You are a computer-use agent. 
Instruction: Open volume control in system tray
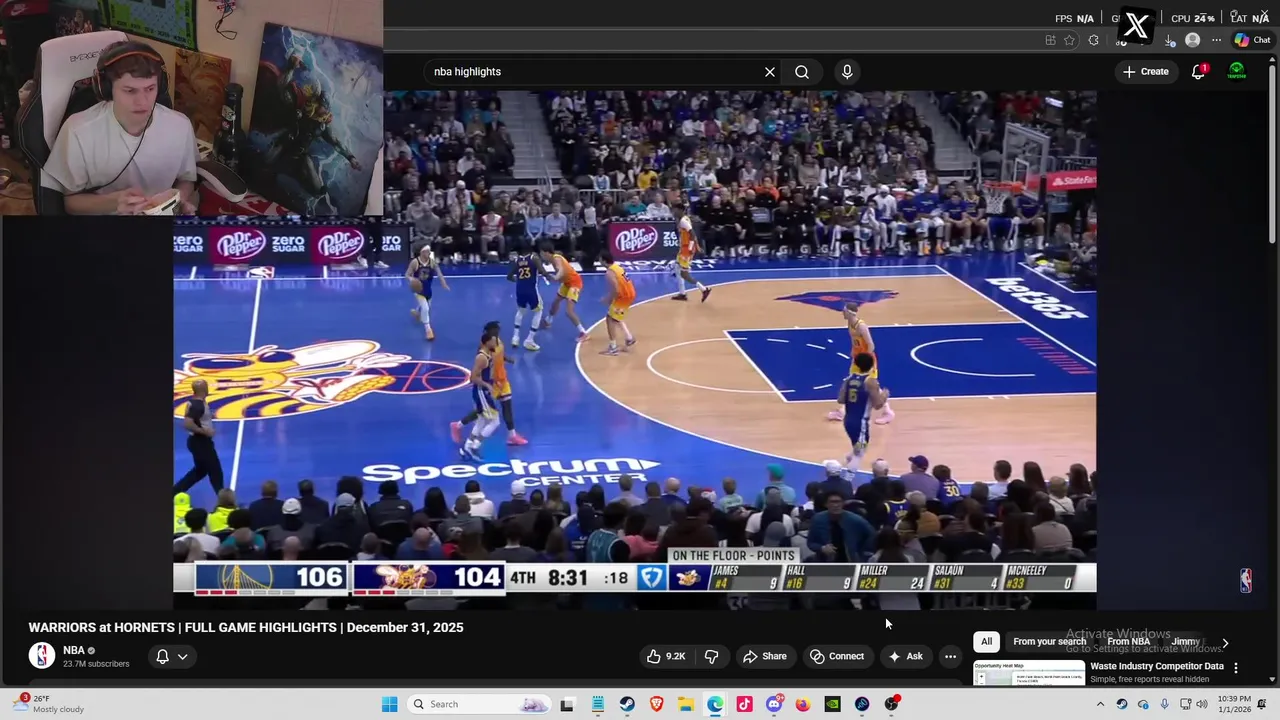tap(1203, 704)
